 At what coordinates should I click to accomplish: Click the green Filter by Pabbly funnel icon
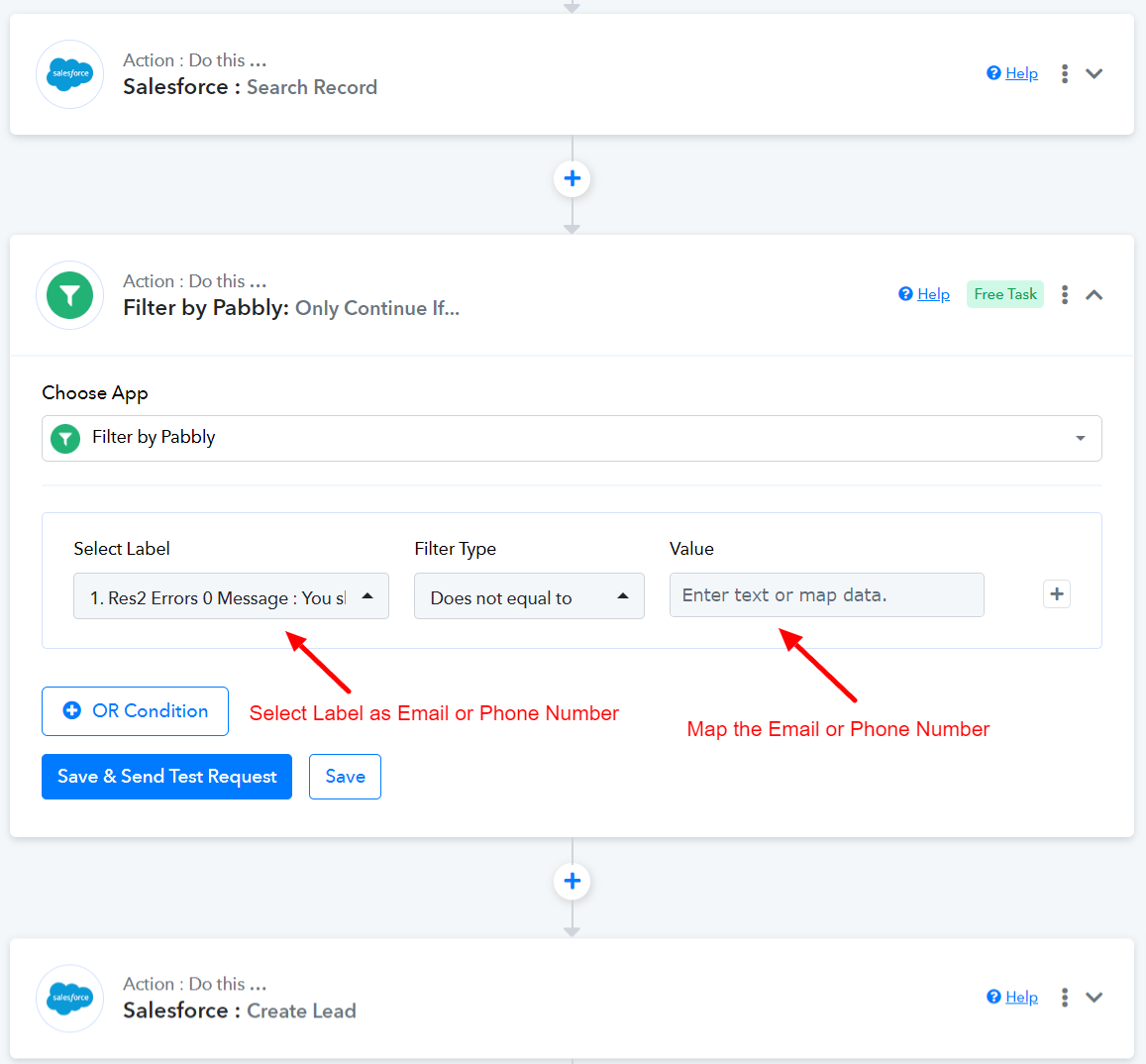(x=69, y=295)
